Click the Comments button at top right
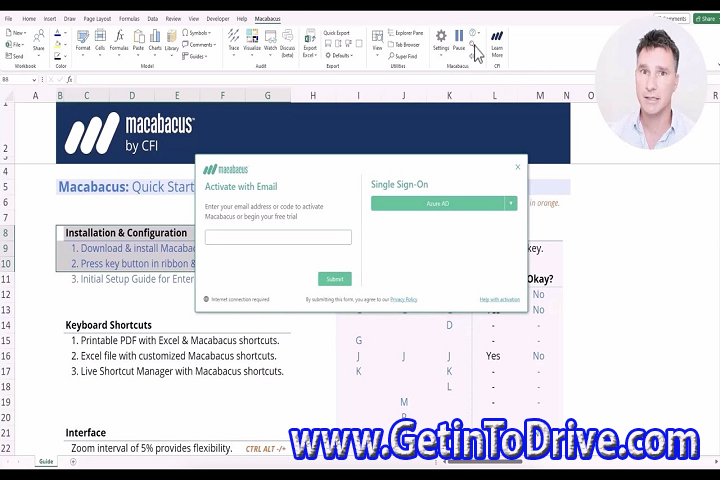This screenshot has width=720, height=480. click(671, 19)
